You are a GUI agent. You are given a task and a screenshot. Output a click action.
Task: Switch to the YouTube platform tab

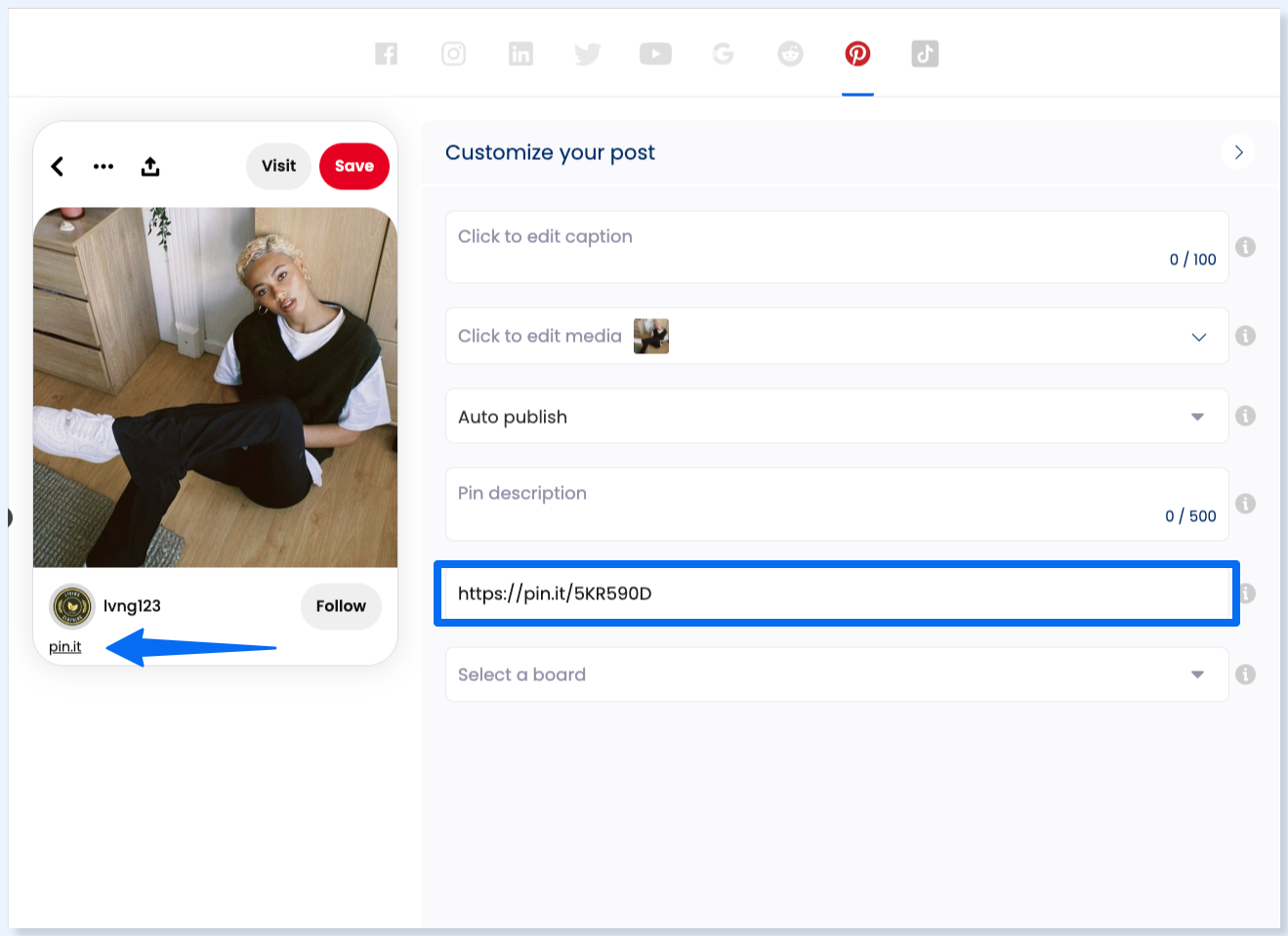tap(655, 54)
